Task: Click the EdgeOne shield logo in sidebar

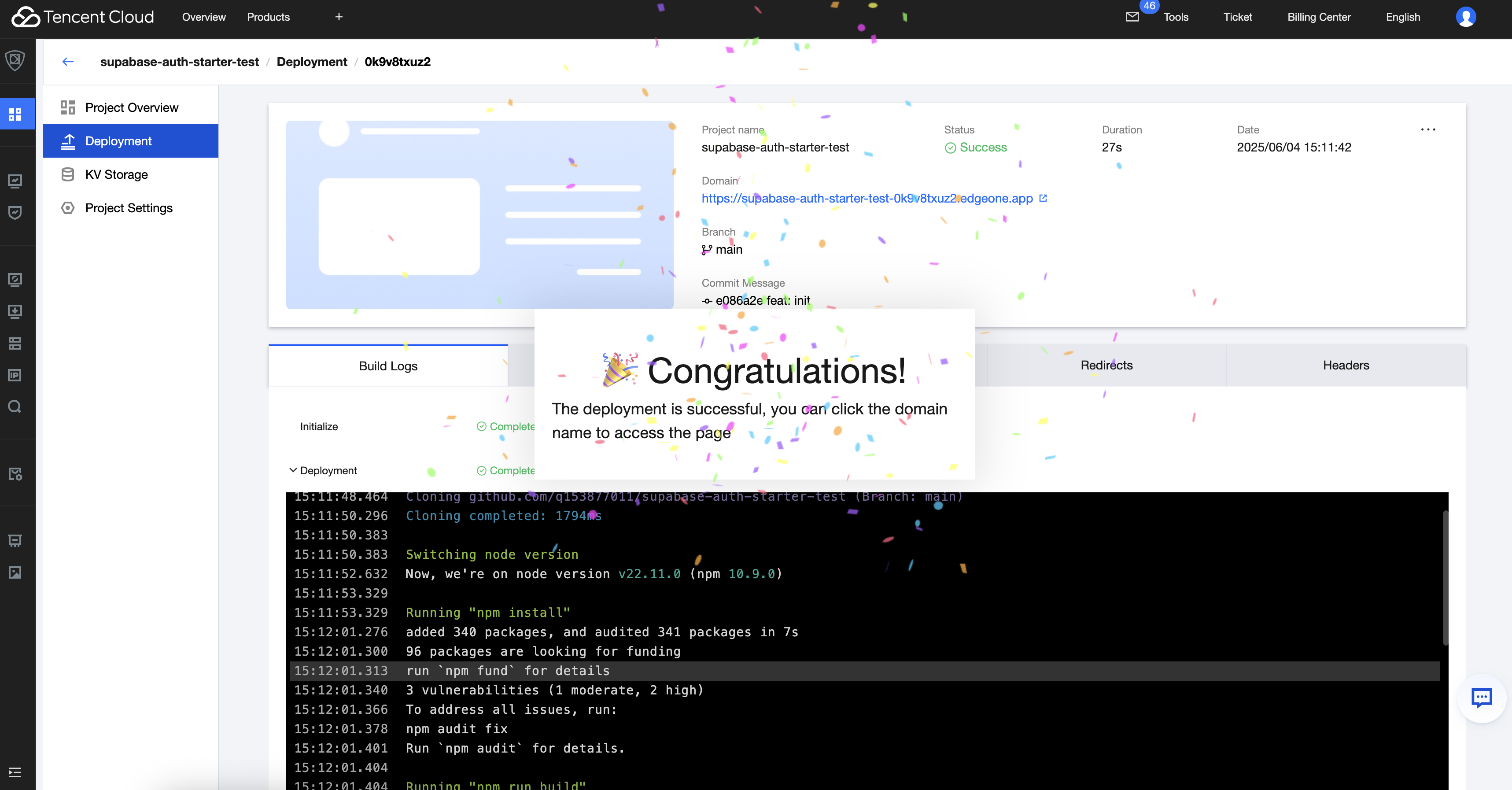Action: (x=15, y=59)
